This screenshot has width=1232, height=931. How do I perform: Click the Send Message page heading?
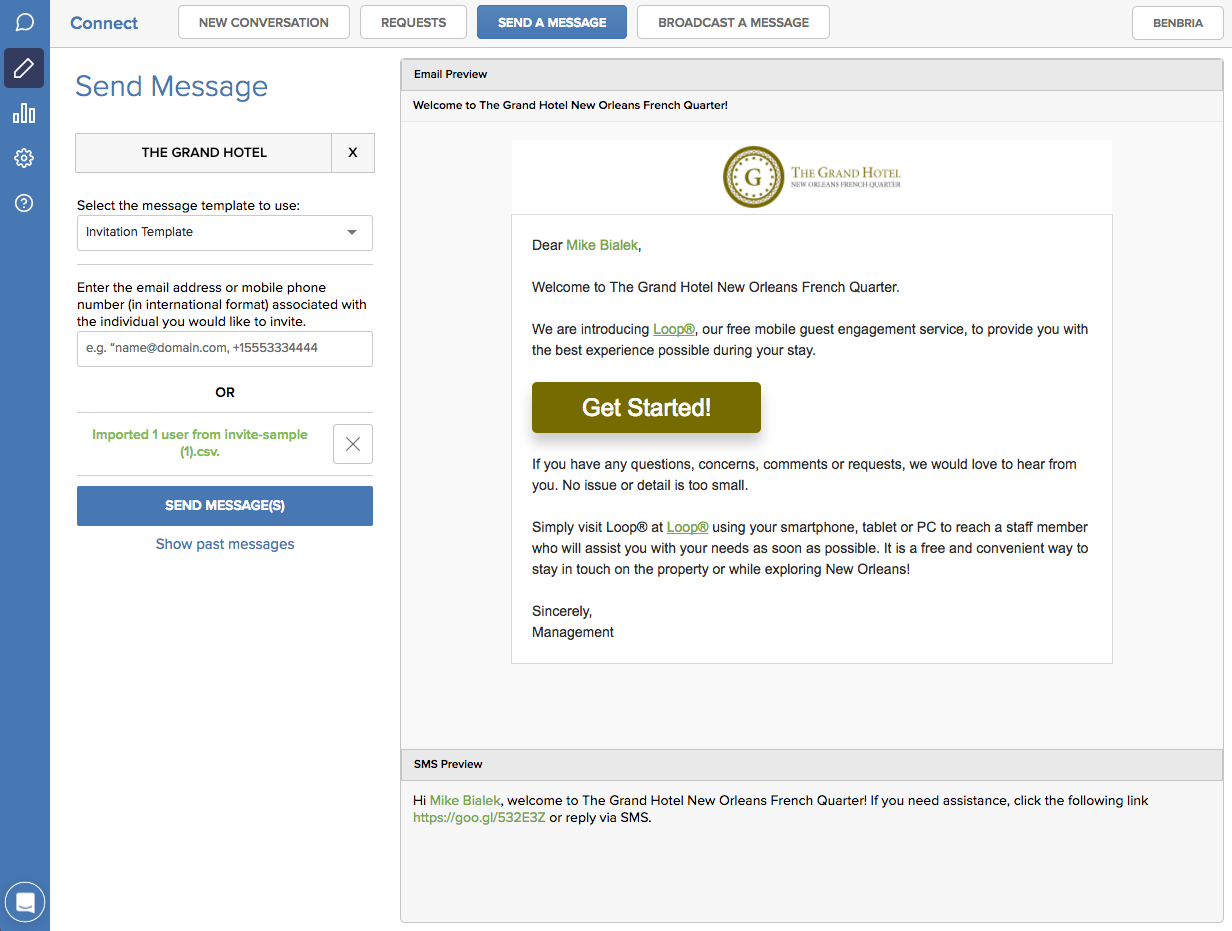[x=171, y=86]
